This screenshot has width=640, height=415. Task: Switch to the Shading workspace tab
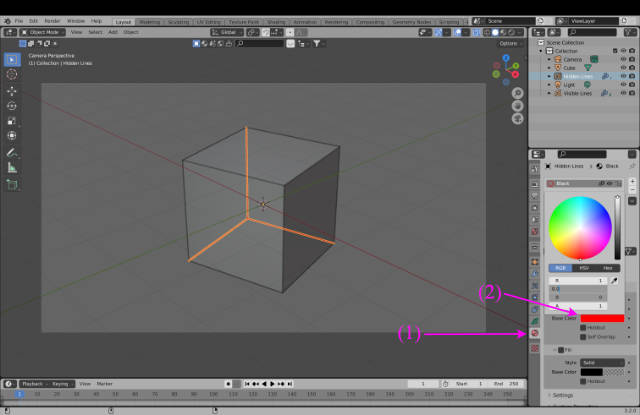[276, 22]
